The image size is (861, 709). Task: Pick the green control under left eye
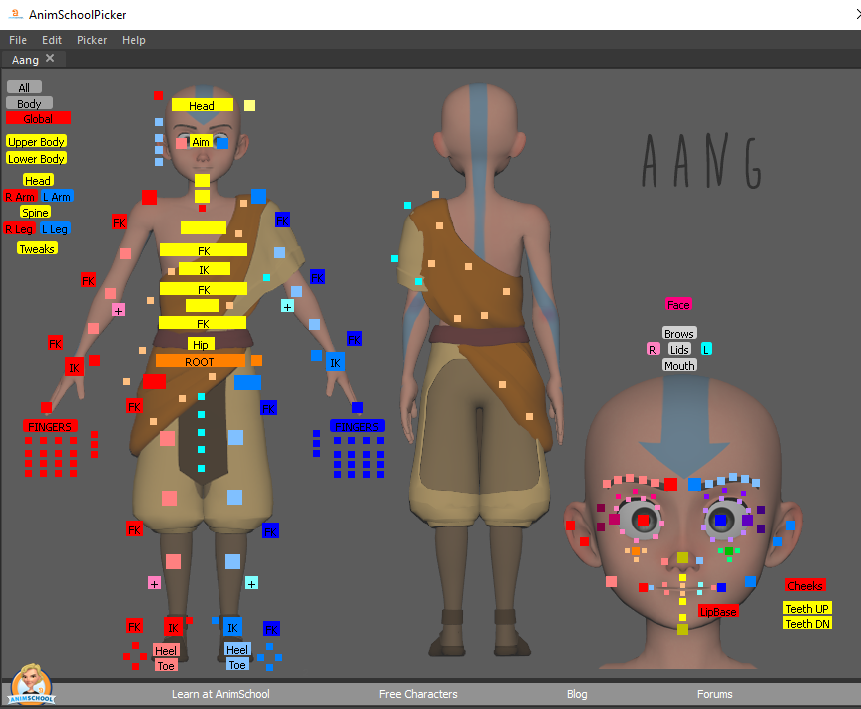[729, 550]
